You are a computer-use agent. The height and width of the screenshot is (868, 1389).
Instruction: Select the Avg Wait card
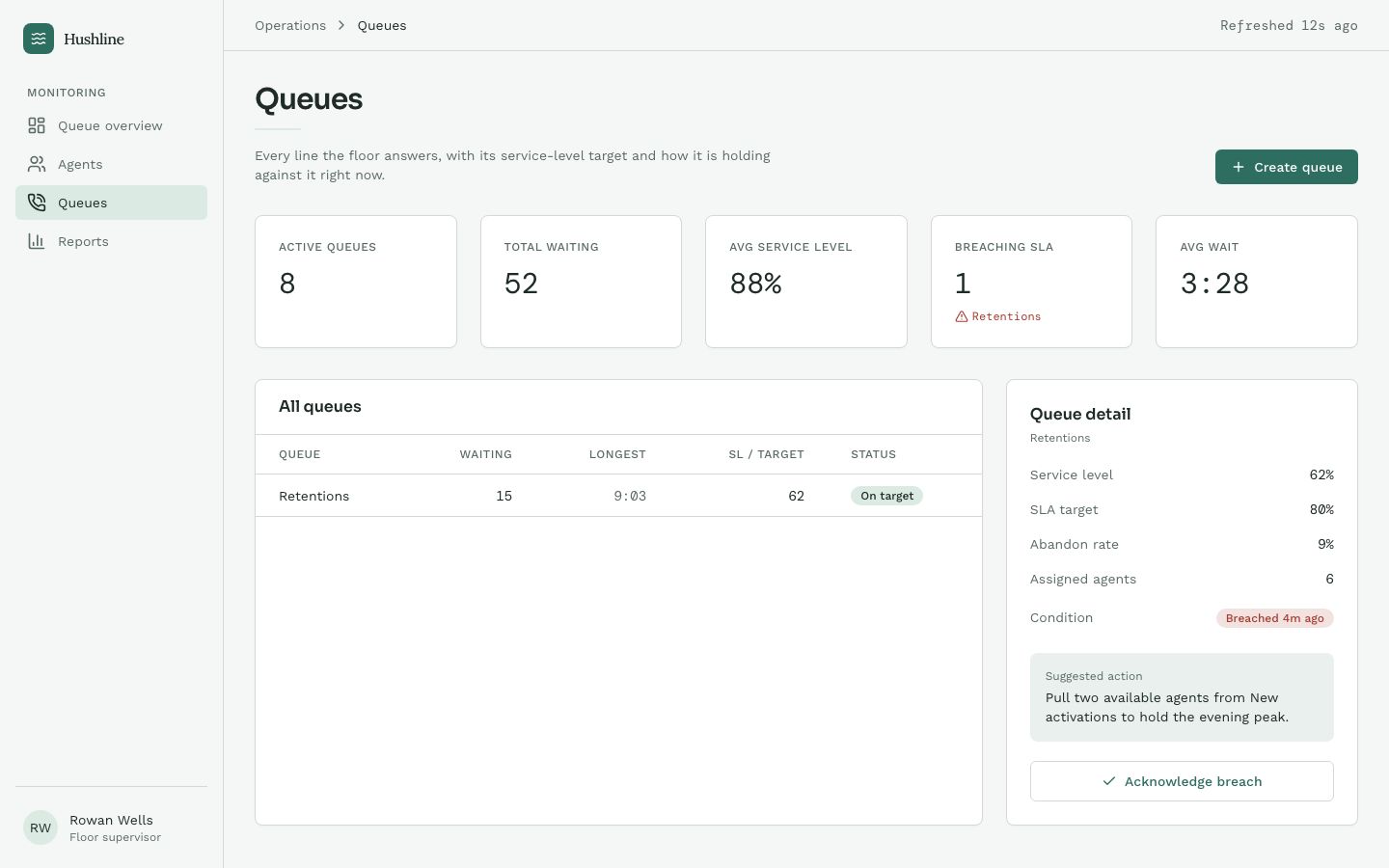click(x=1257, y=282)
